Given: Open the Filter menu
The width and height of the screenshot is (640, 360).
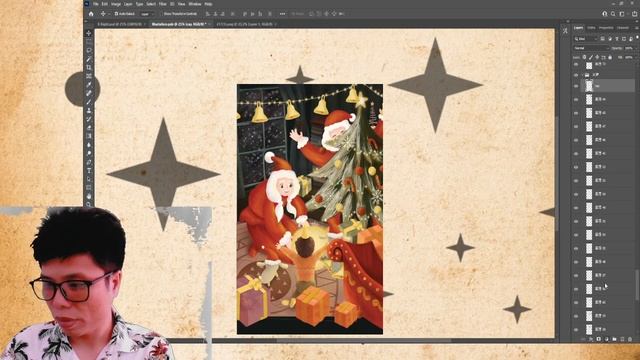Looking at the screenshot, I should click(162, 4).
